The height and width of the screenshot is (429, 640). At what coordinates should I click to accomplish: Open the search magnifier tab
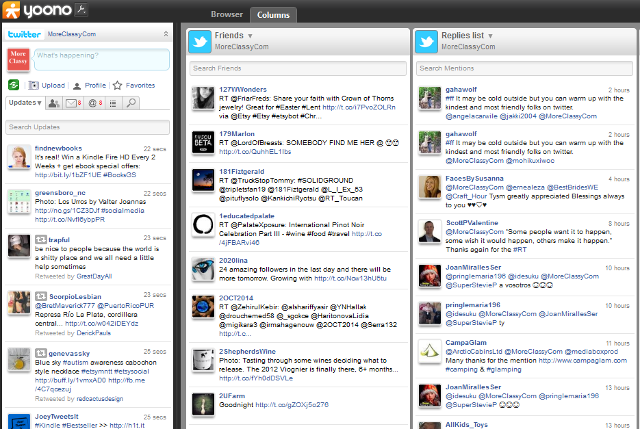(x=131, y=103)
